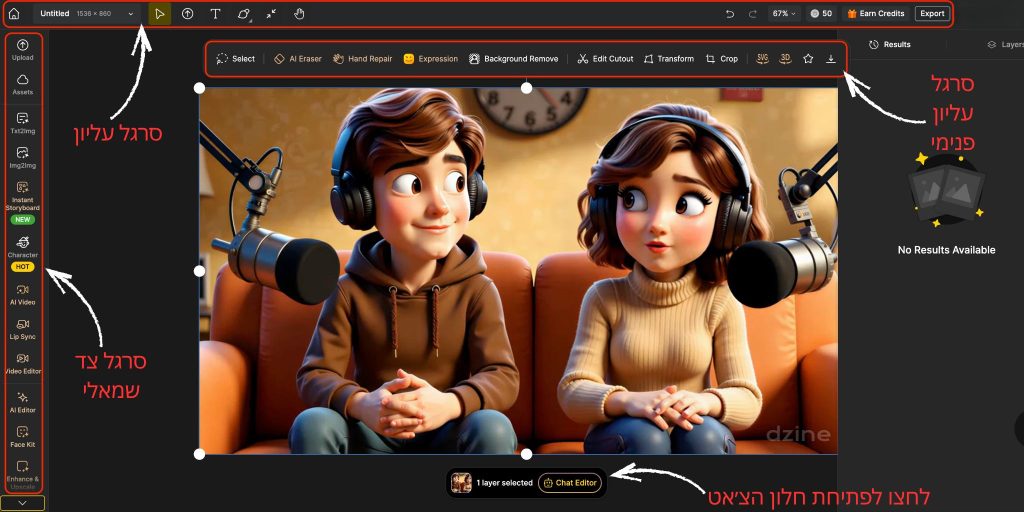
Task: Open the Chat Editor
Action: coord(570,483)
